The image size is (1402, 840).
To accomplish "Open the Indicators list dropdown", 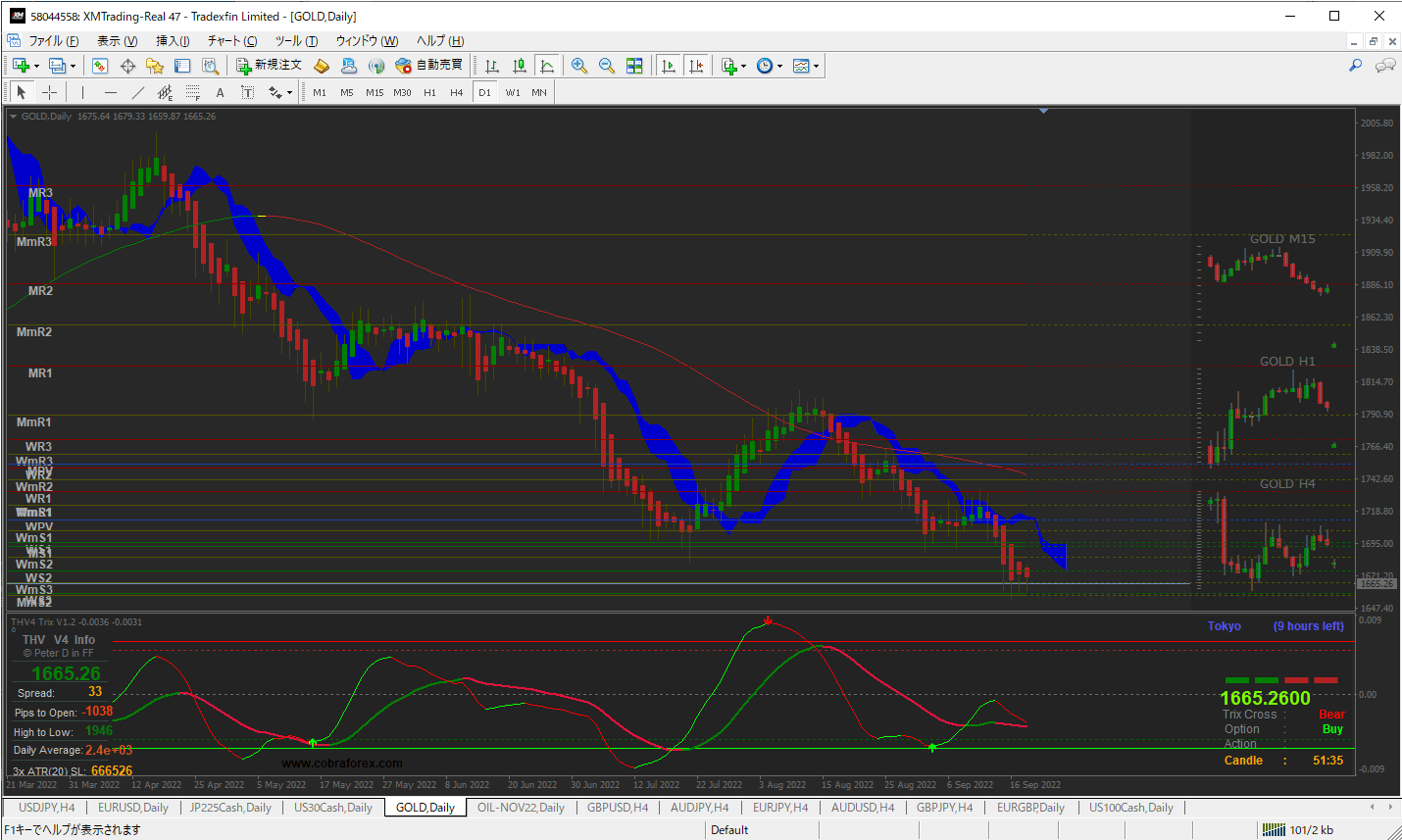I will (x=733, y=66).
